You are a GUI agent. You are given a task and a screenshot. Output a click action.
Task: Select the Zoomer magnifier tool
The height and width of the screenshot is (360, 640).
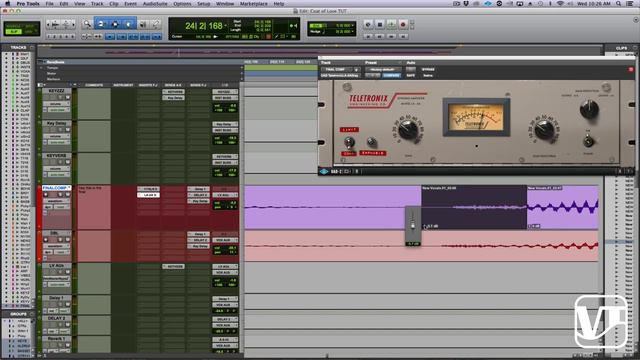click(x=87, y=24)
